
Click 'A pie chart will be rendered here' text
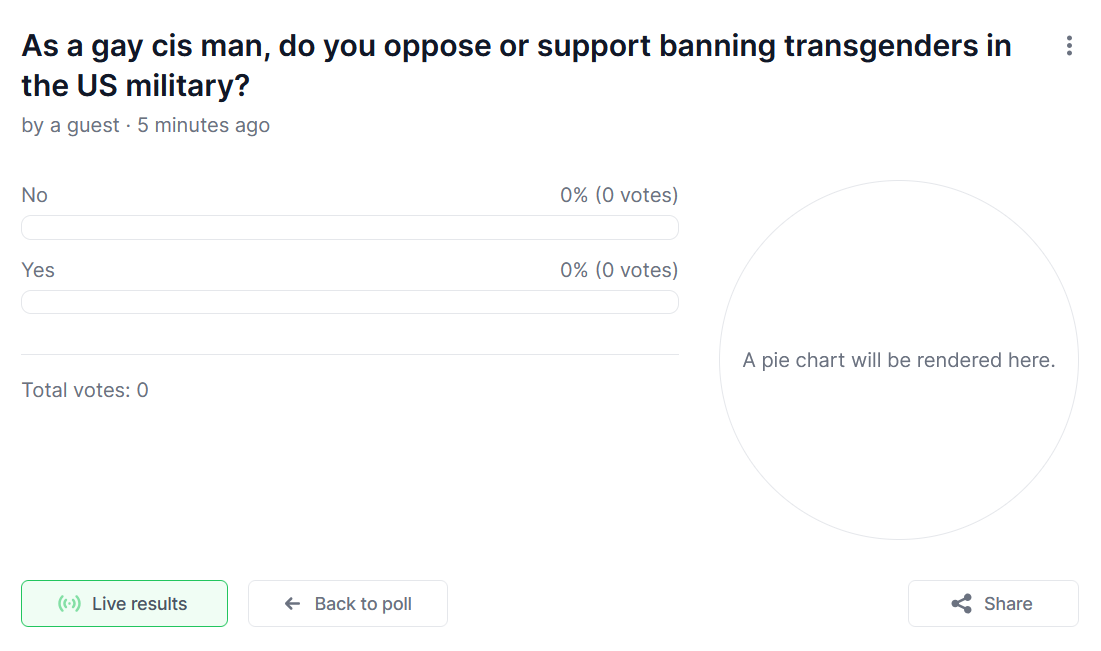pyautogui.click(x=898, y=360)
